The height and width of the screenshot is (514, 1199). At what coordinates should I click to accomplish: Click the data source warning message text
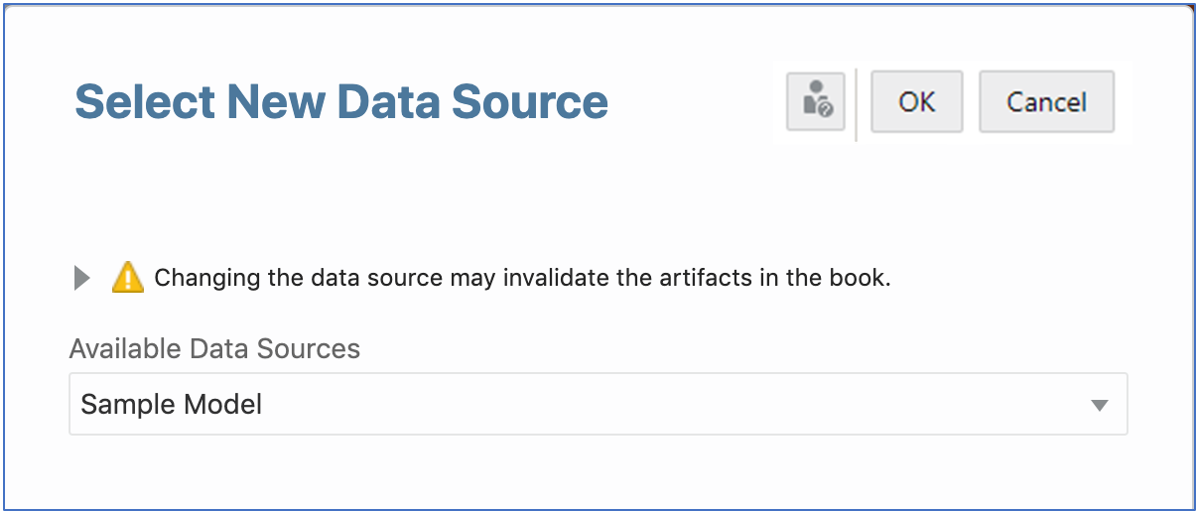pyautogui.click(x=522, y=278)
